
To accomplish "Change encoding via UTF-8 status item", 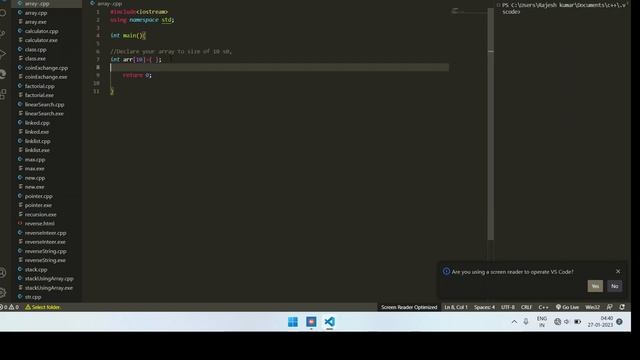I will pyautogui.click(x=508, y=307).
